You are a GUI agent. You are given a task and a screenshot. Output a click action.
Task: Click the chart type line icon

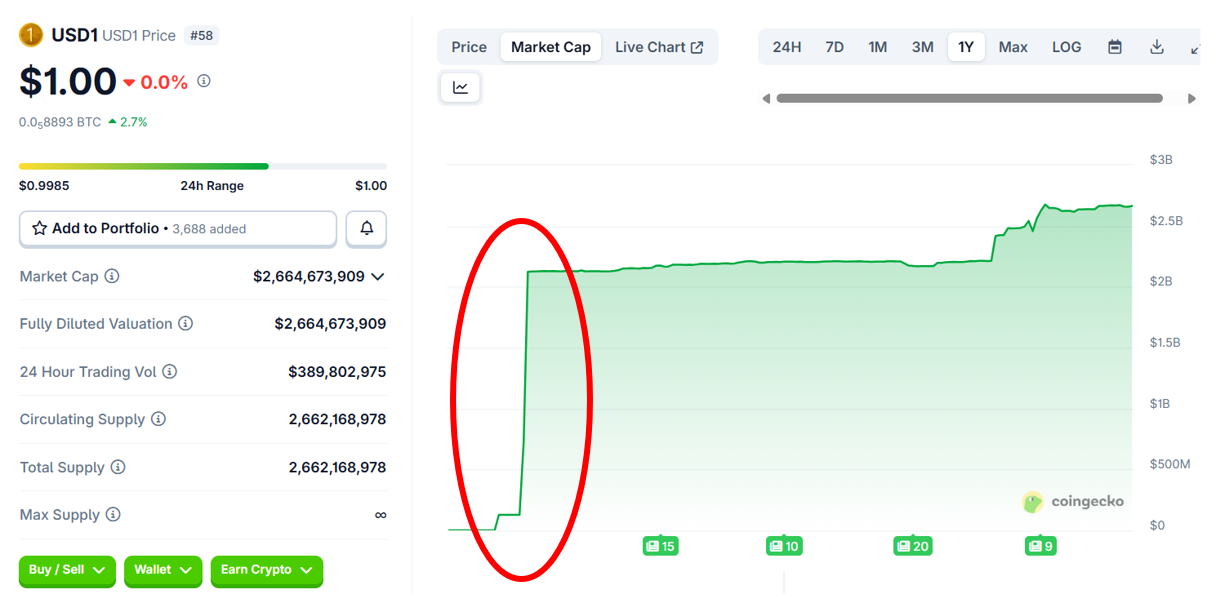[460, 88]
